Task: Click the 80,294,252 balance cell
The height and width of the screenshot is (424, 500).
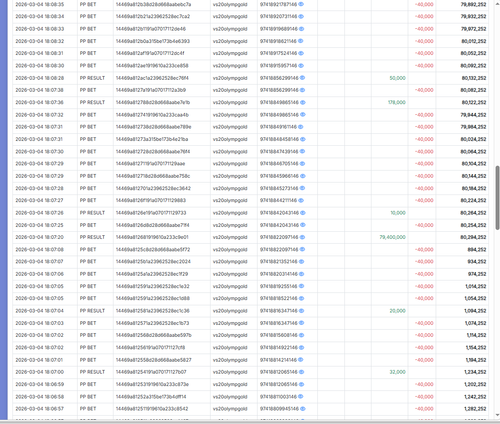Action: [x=473, y=237]
